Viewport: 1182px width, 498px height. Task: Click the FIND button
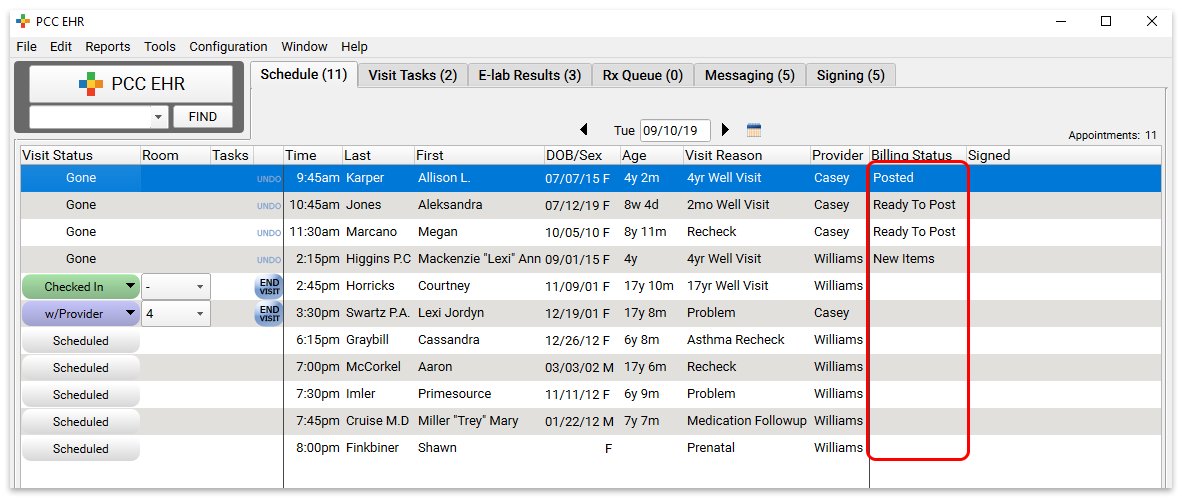click(x=203, y=117)
